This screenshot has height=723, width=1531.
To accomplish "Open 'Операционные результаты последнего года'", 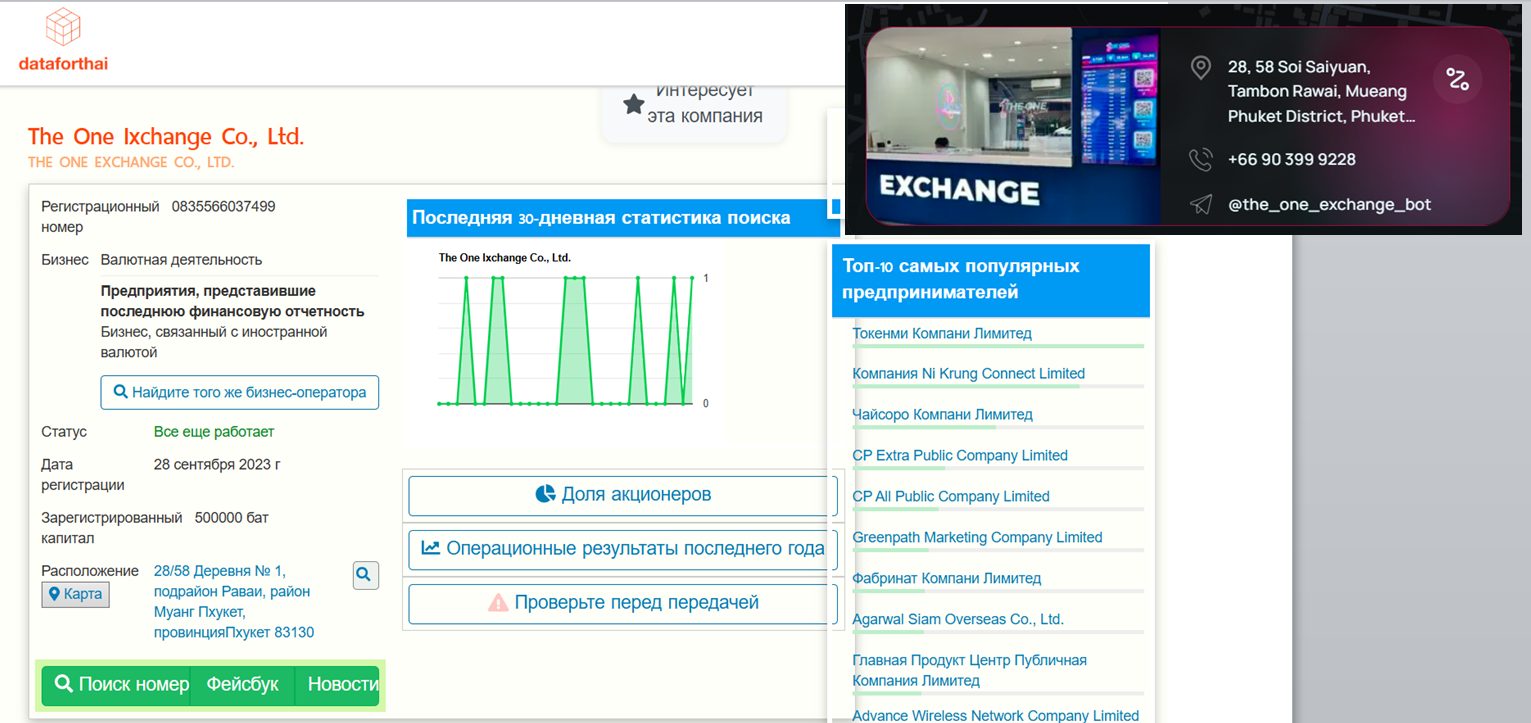I will tap(623, 549).
